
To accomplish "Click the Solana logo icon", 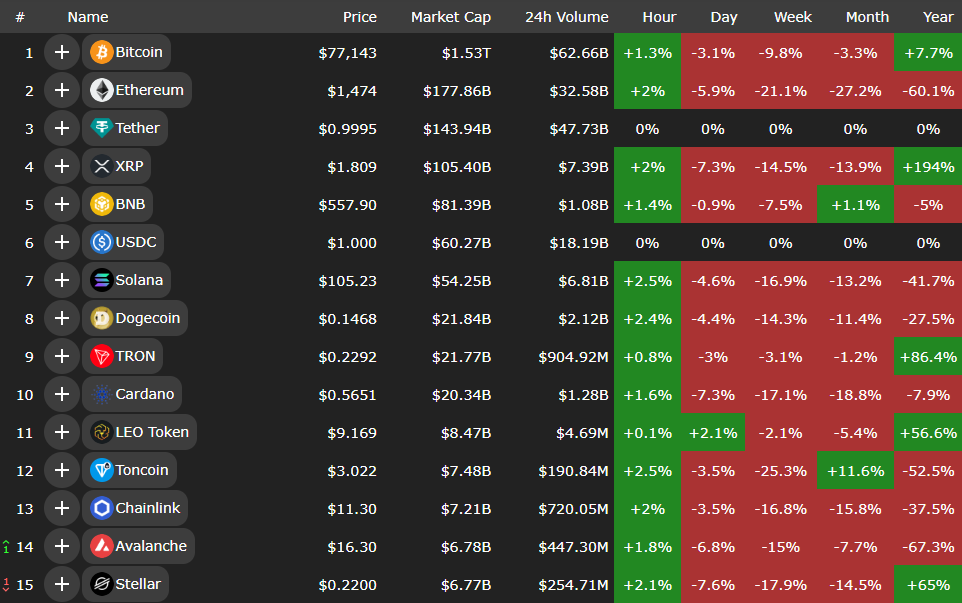I will point(102,280).
